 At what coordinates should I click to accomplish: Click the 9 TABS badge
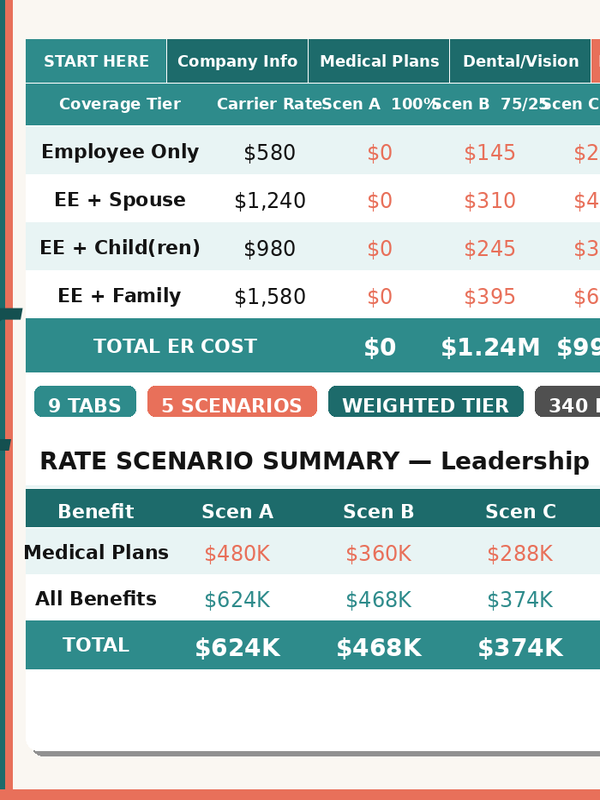click(x=85, y=405)
